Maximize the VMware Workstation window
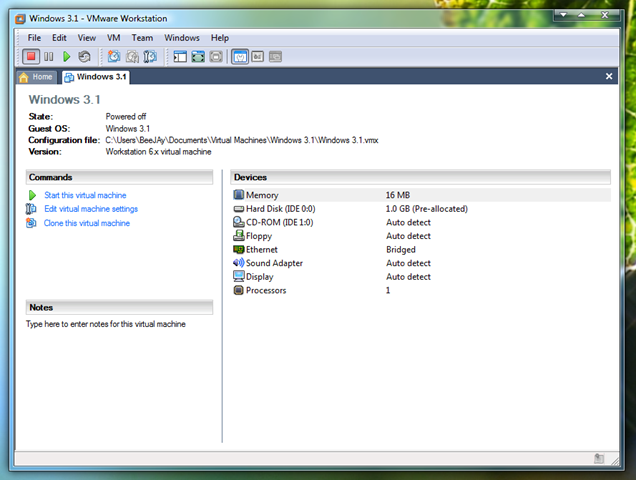 pos(581,15)
